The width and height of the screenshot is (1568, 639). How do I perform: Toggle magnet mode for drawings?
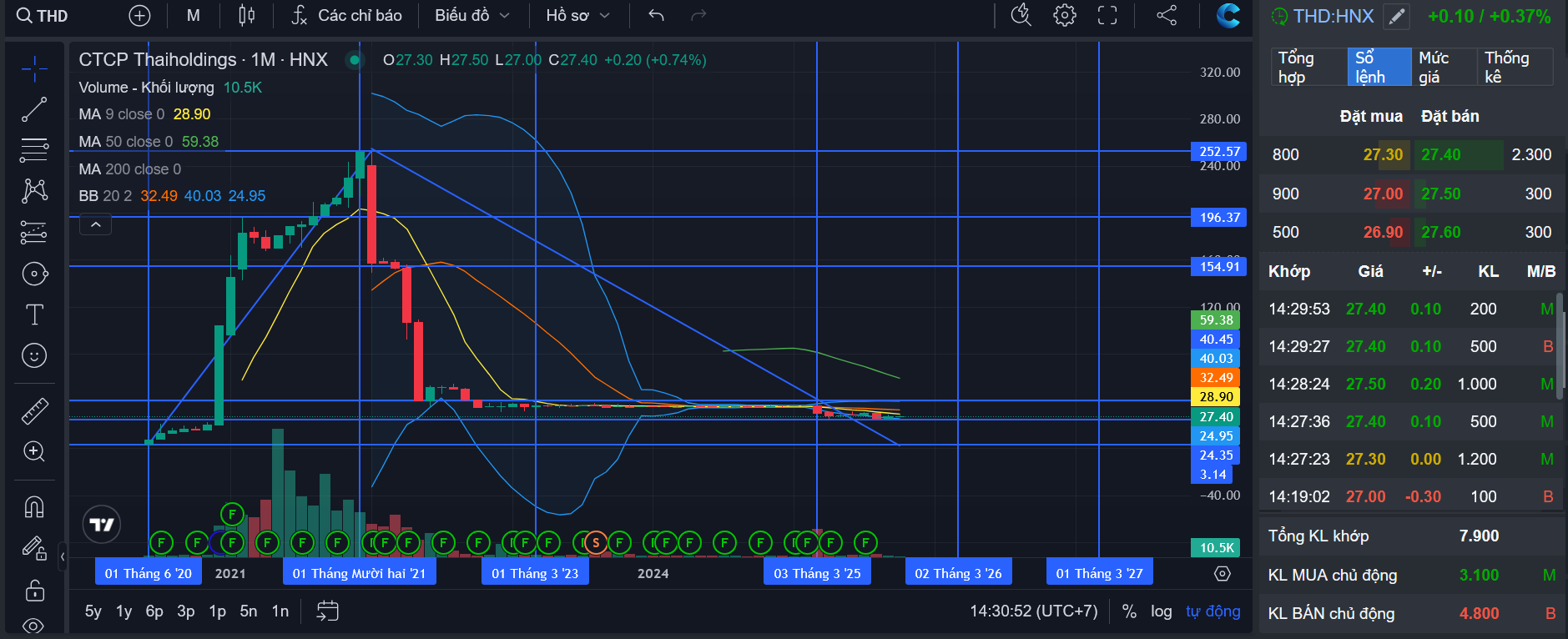tap(34, 506)
